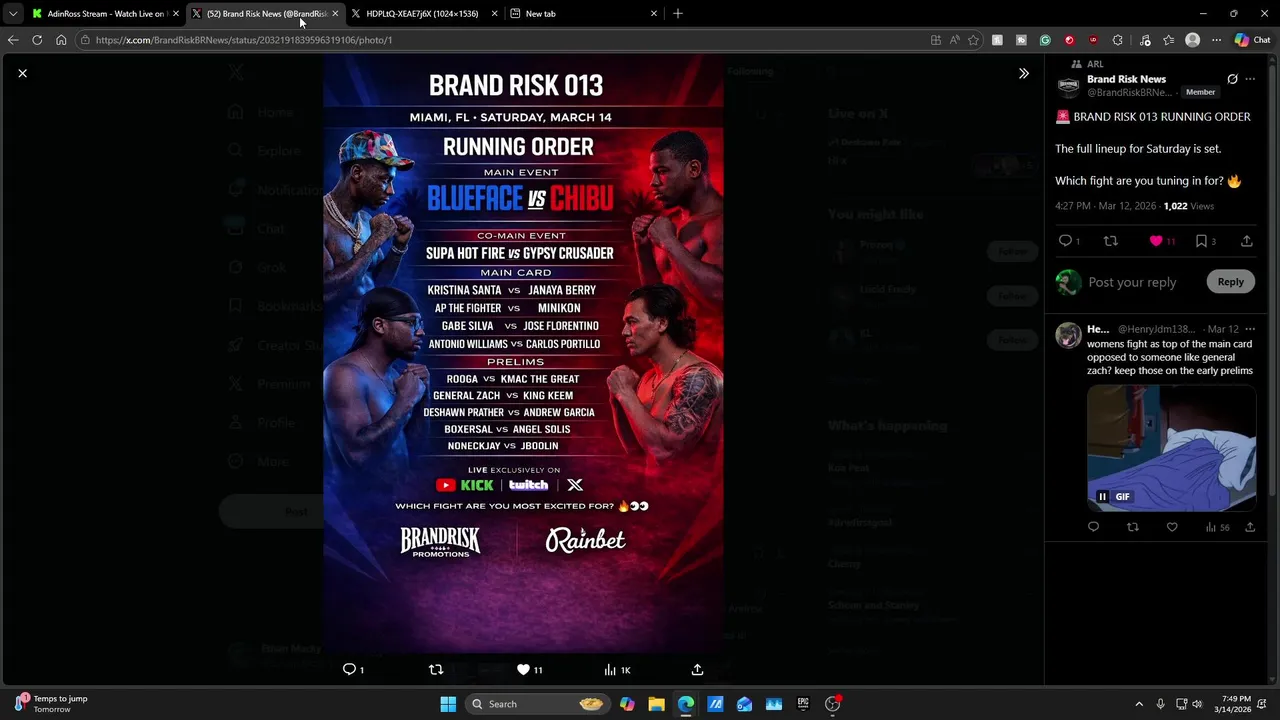Click the reply icon below the photo
This screenshot has height=720, width=1280.
coord(349,669)
